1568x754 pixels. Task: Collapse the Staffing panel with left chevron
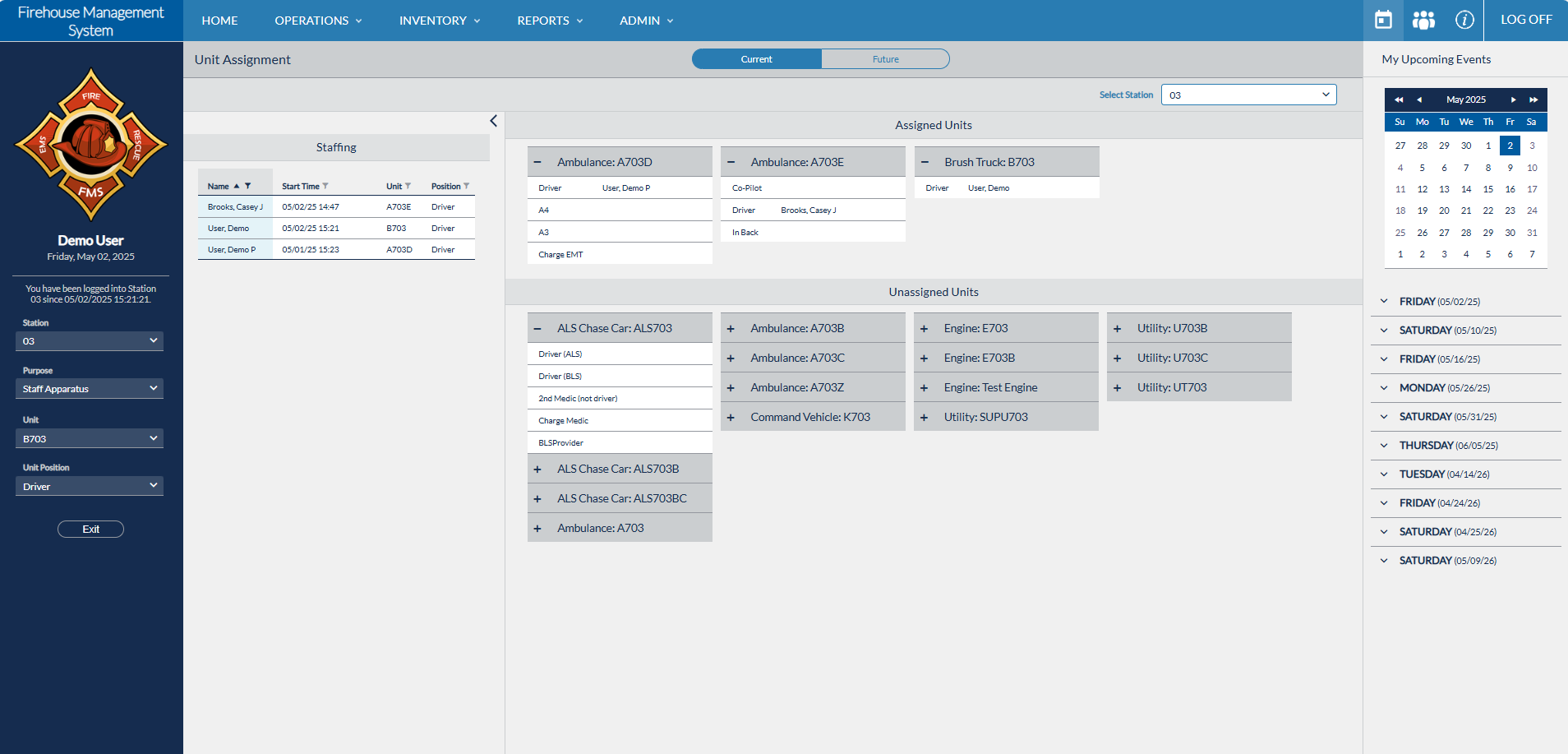(x=494, y=121)
